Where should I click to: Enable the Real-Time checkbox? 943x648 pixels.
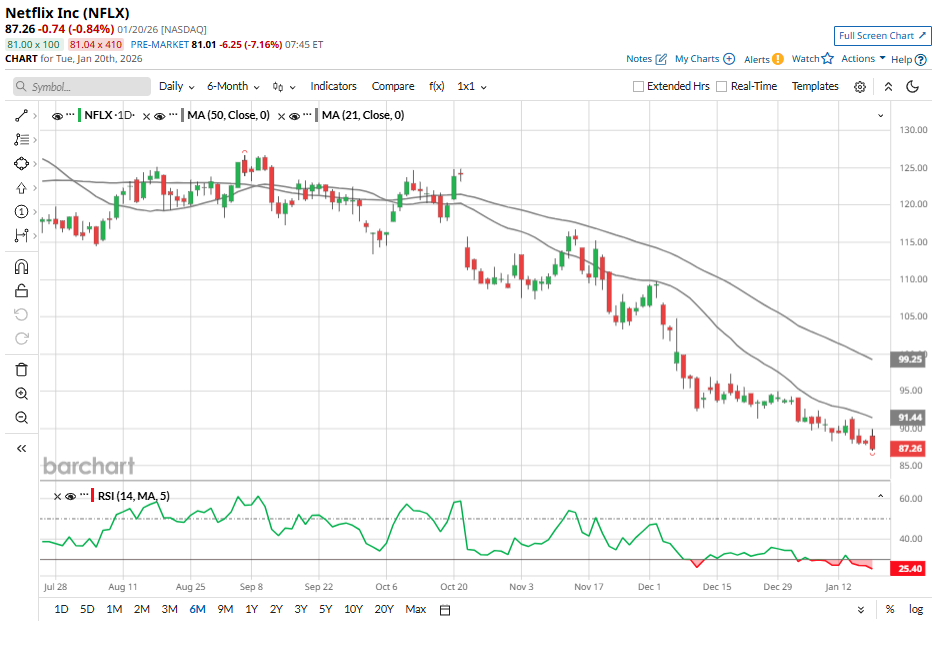click(x=723, y=87)
